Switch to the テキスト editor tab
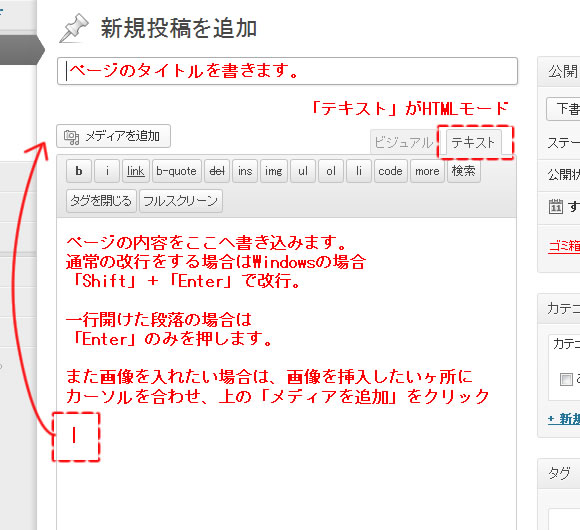The height and width of the screenshot is (530, 580). 473,142
